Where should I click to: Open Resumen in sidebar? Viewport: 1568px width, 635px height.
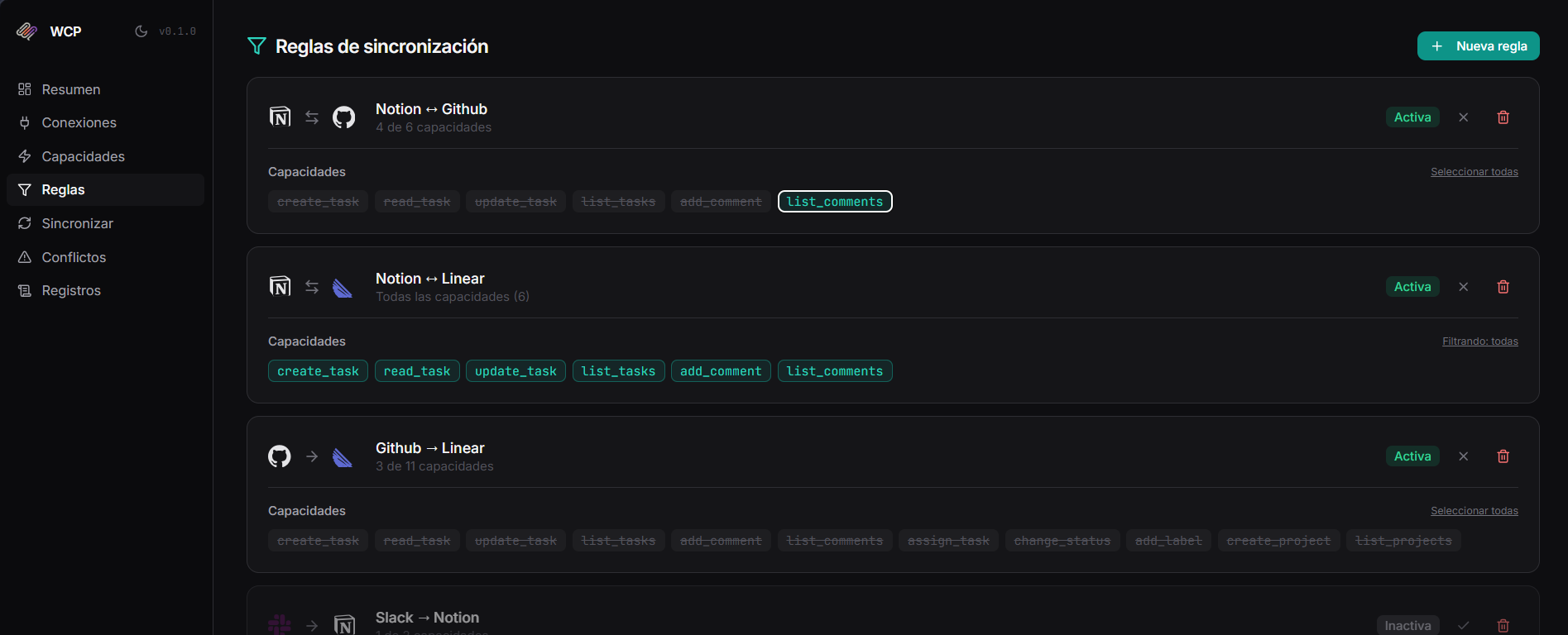(105, 89)
